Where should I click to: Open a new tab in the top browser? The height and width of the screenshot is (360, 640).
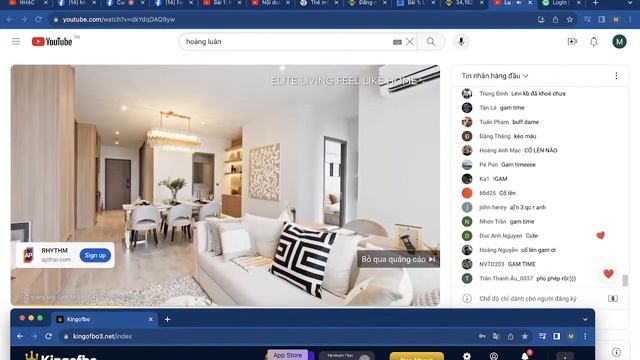[x=596, y=3]
